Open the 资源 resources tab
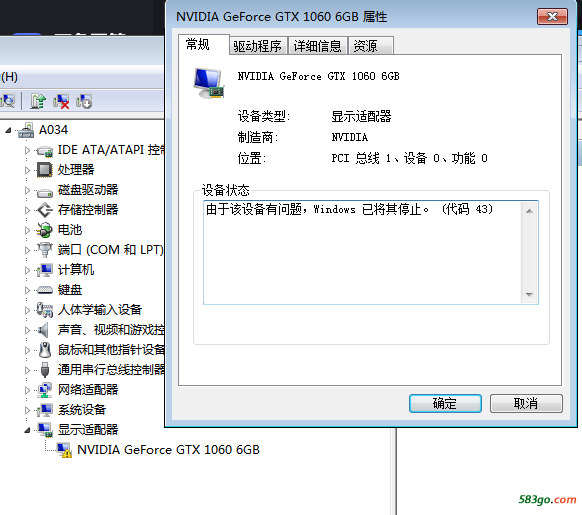This screenshot has height=515, width=582. [x=370, y=46]
